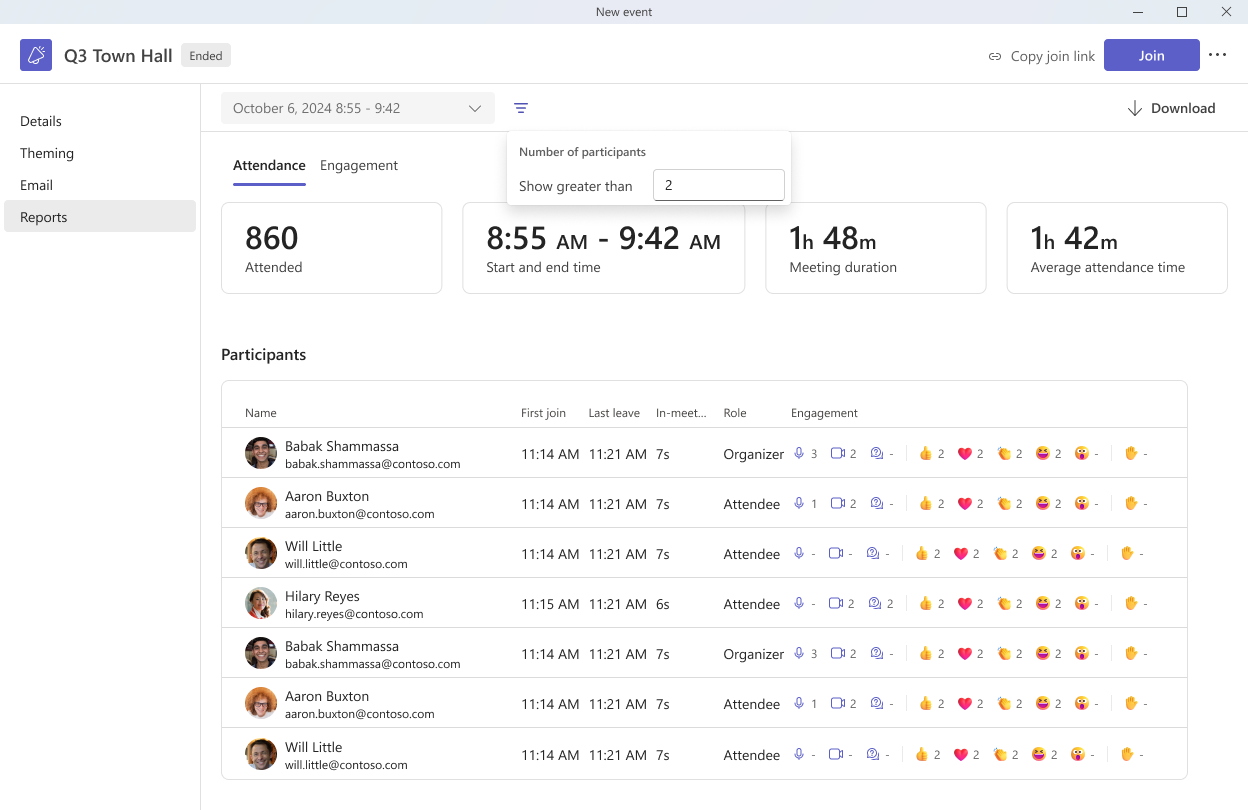This screenshot has height=810, width=1248.
Task: Download the attendance report
Action: [x=1171, y=108]
